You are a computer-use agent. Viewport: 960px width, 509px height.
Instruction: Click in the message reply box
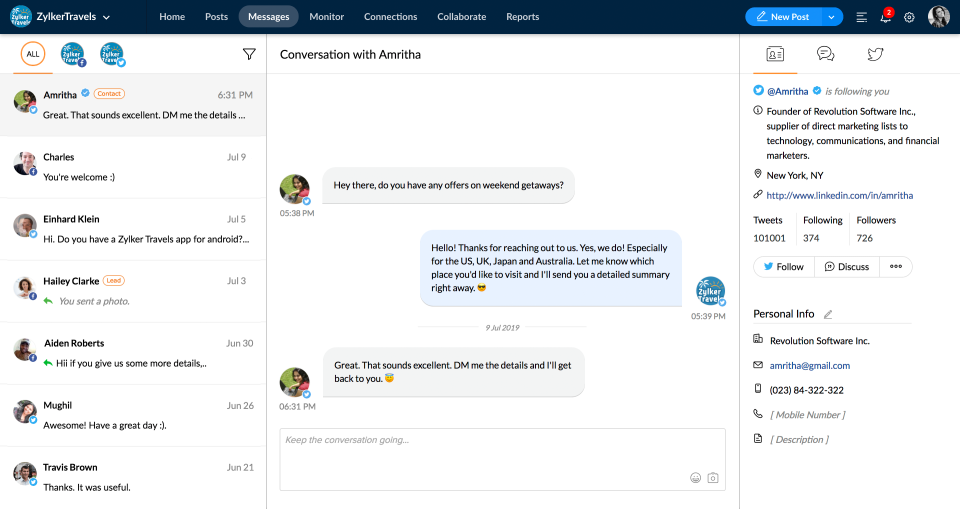click(x=503, y=459)
